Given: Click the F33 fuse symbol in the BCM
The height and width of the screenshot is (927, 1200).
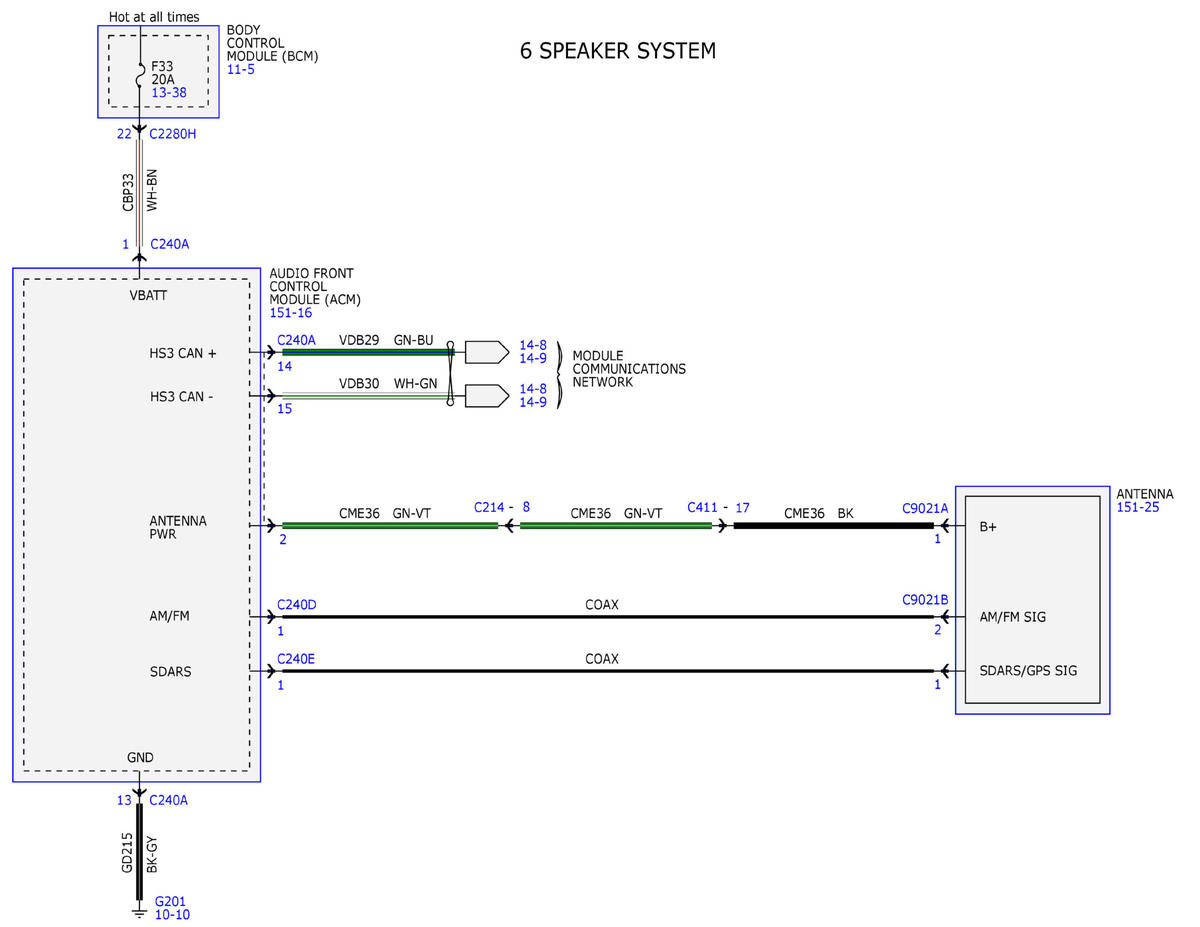Looking at the screenshot, I should (x=139, y=78).
